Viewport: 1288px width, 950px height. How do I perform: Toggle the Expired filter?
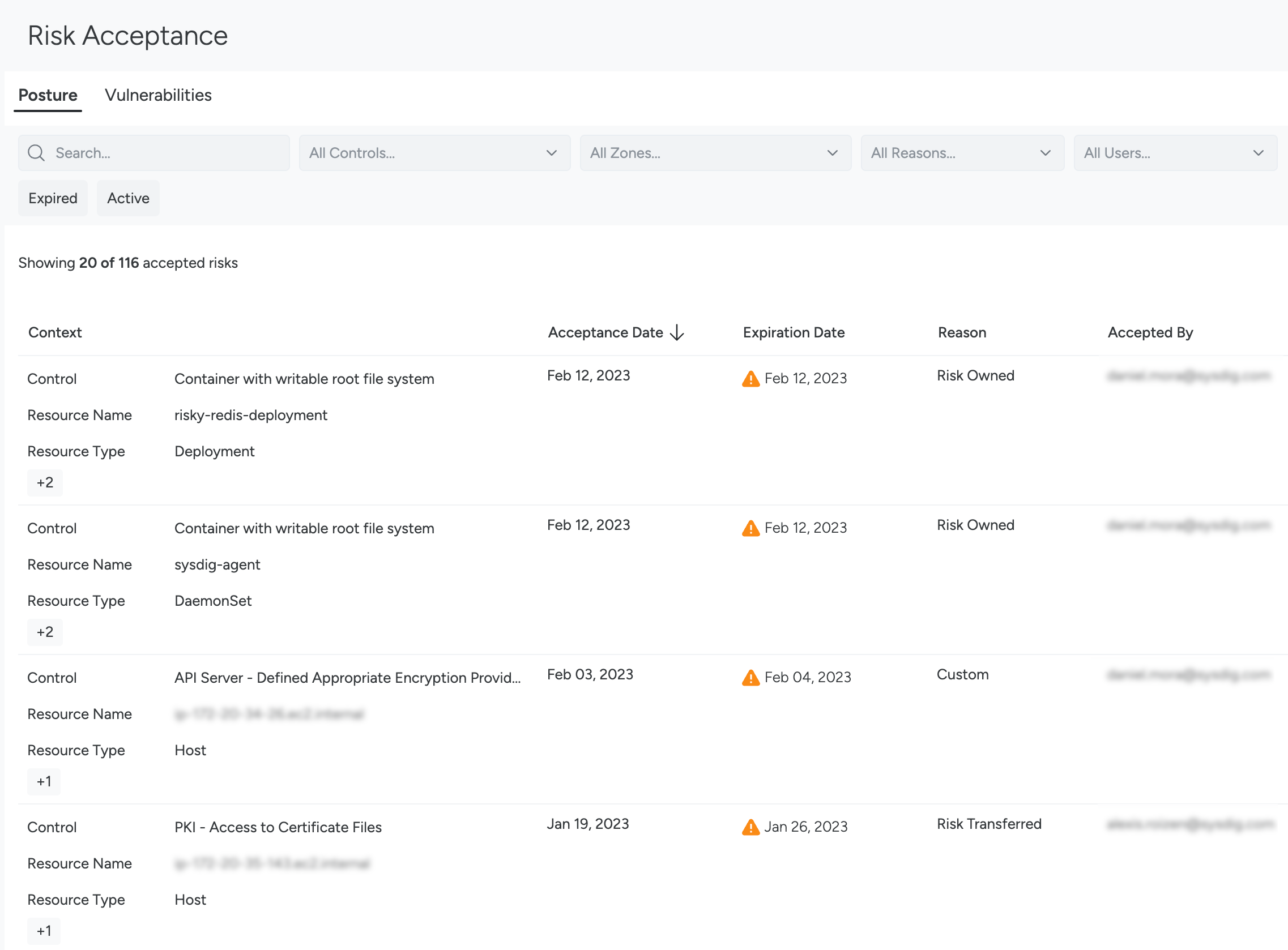(x=53, y=198)
